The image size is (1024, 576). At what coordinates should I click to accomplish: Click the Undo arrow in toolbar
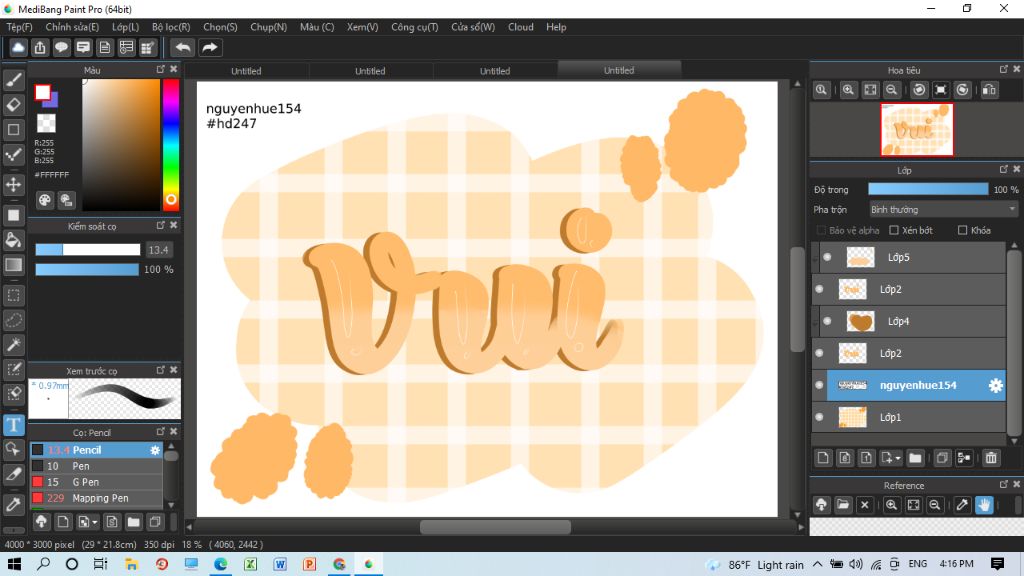click(x=183, y=48)
